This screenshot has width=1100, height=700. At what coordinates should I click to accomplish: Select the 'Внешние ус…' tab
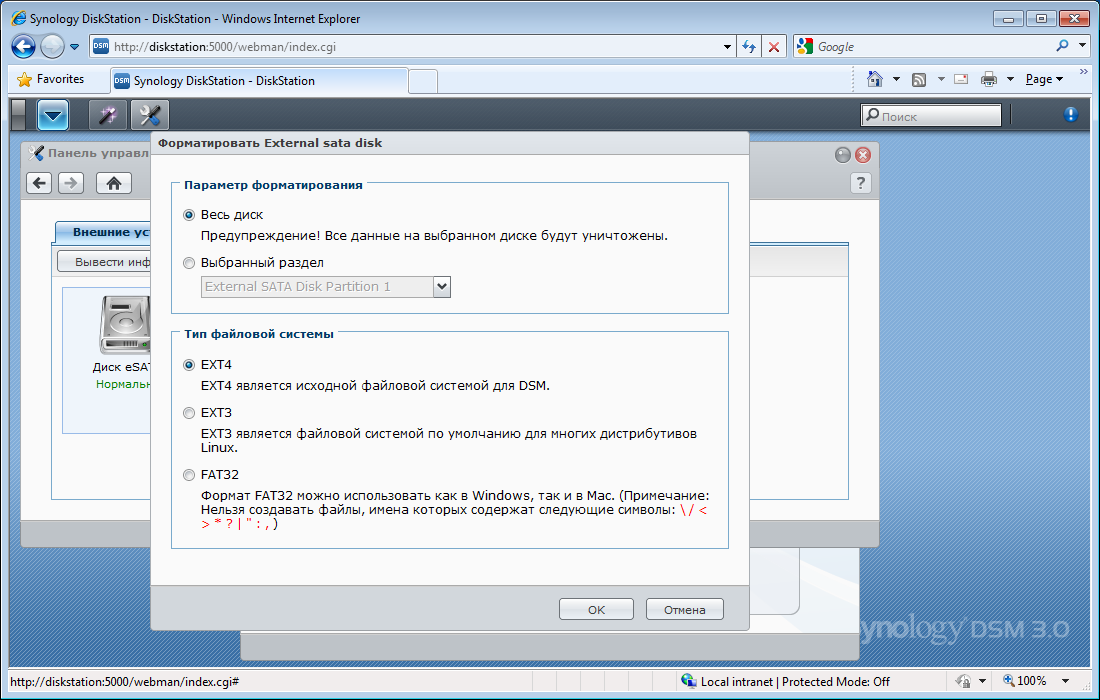103,232
